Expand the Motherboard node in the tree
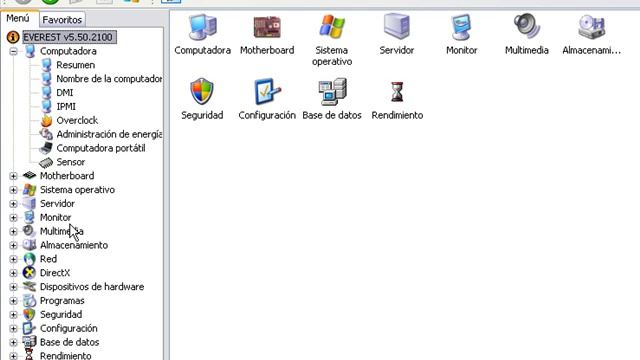Viewport: 640px width, 360px height. pyautogui.click(x=13, y=176)
